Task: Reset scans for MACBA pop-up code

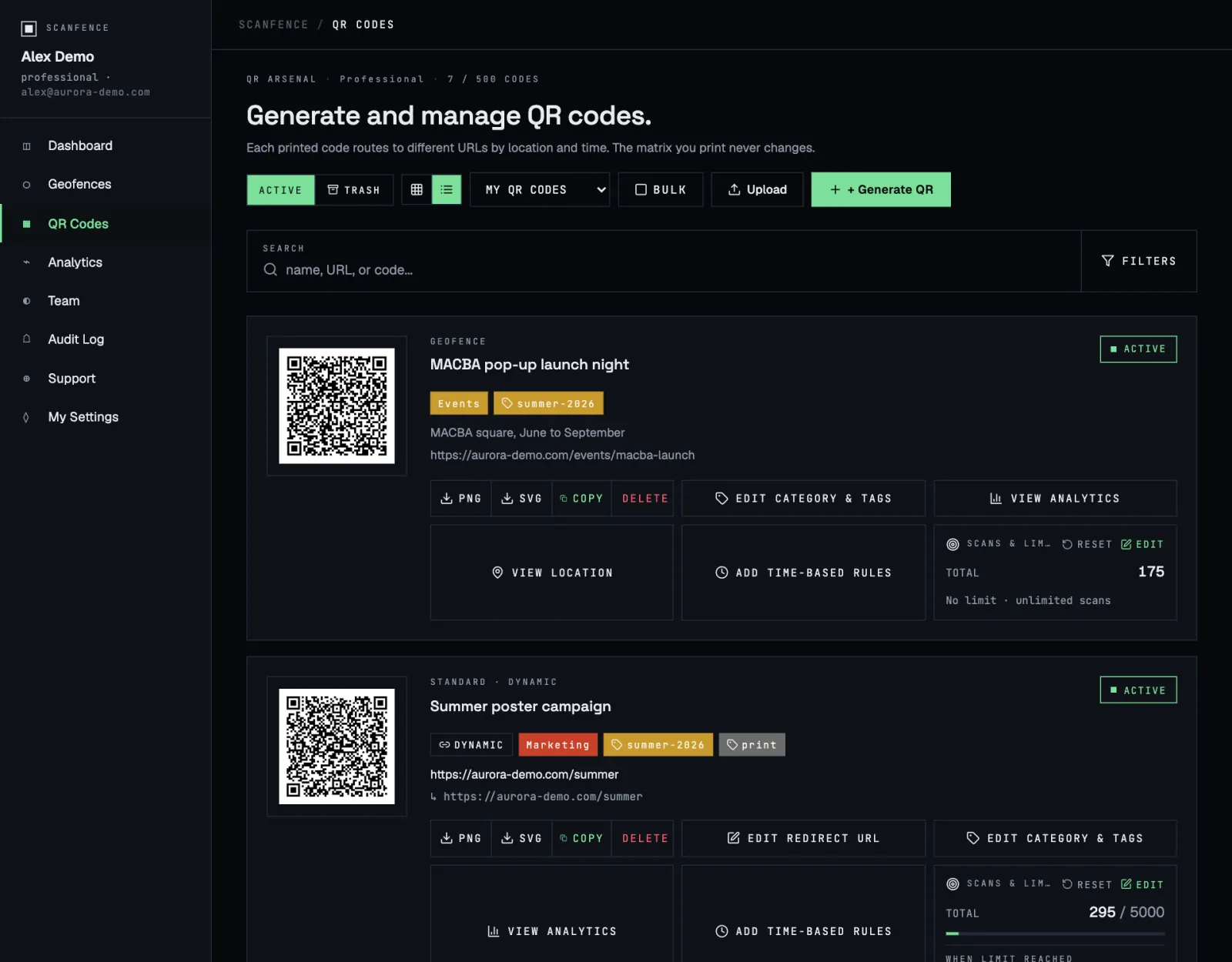Action: 1086,544
